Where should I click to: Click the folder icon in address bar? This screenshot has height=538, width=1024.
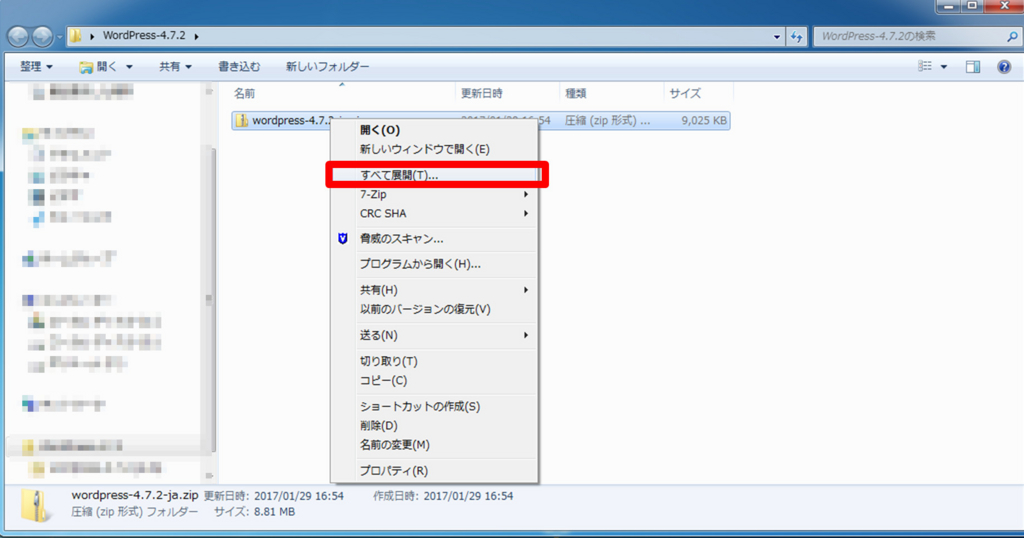coord(76,35)
